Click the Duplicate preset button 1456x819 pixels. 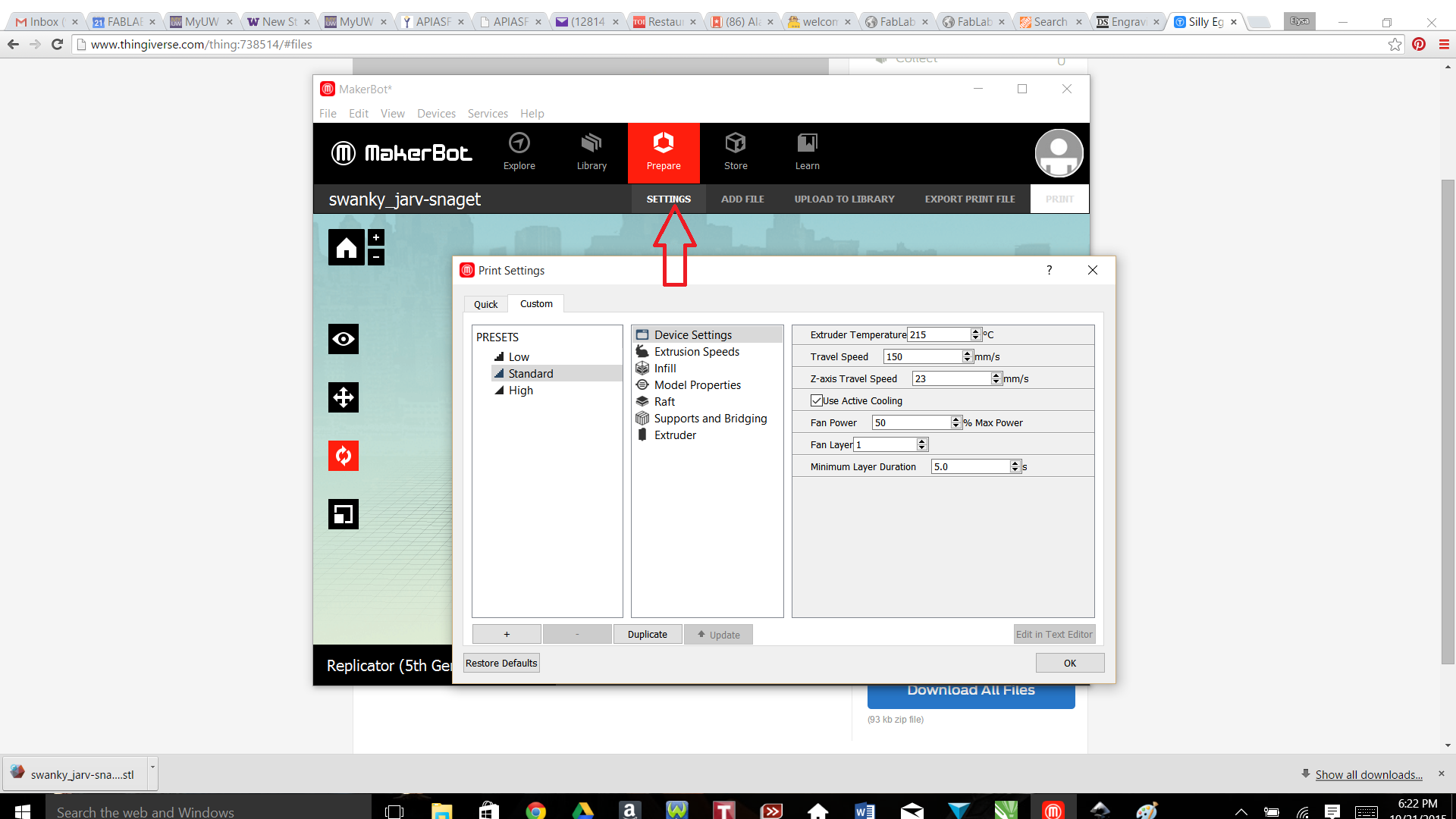point(648,634)
